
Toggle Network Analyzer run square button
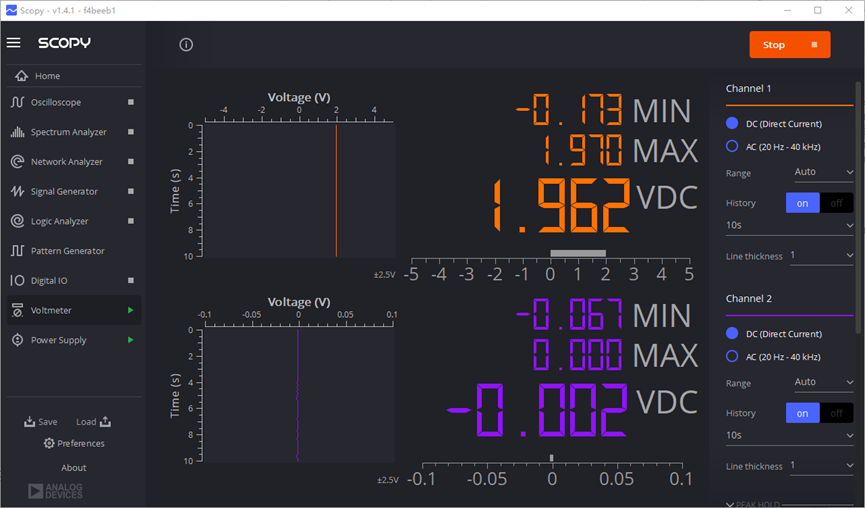coord(131,162)
